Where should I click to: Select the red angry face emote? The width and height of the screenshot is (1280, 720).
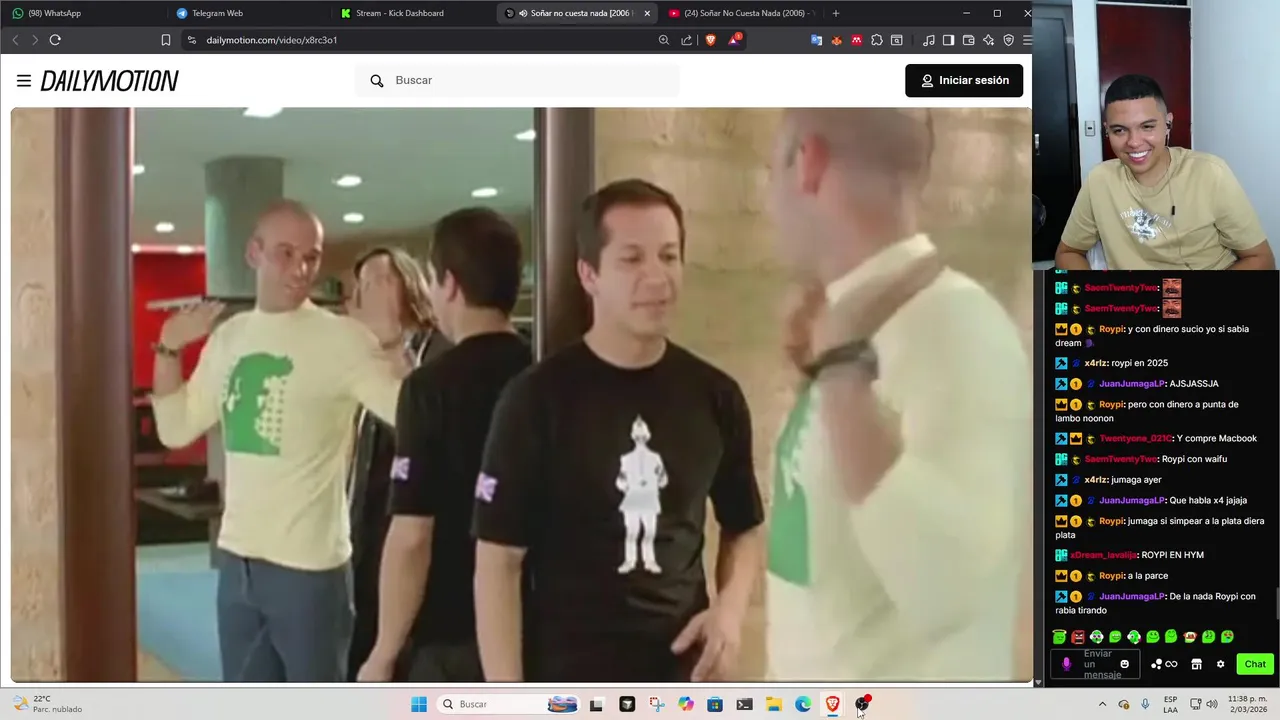pyautogui.click(x=1078, y=637)
